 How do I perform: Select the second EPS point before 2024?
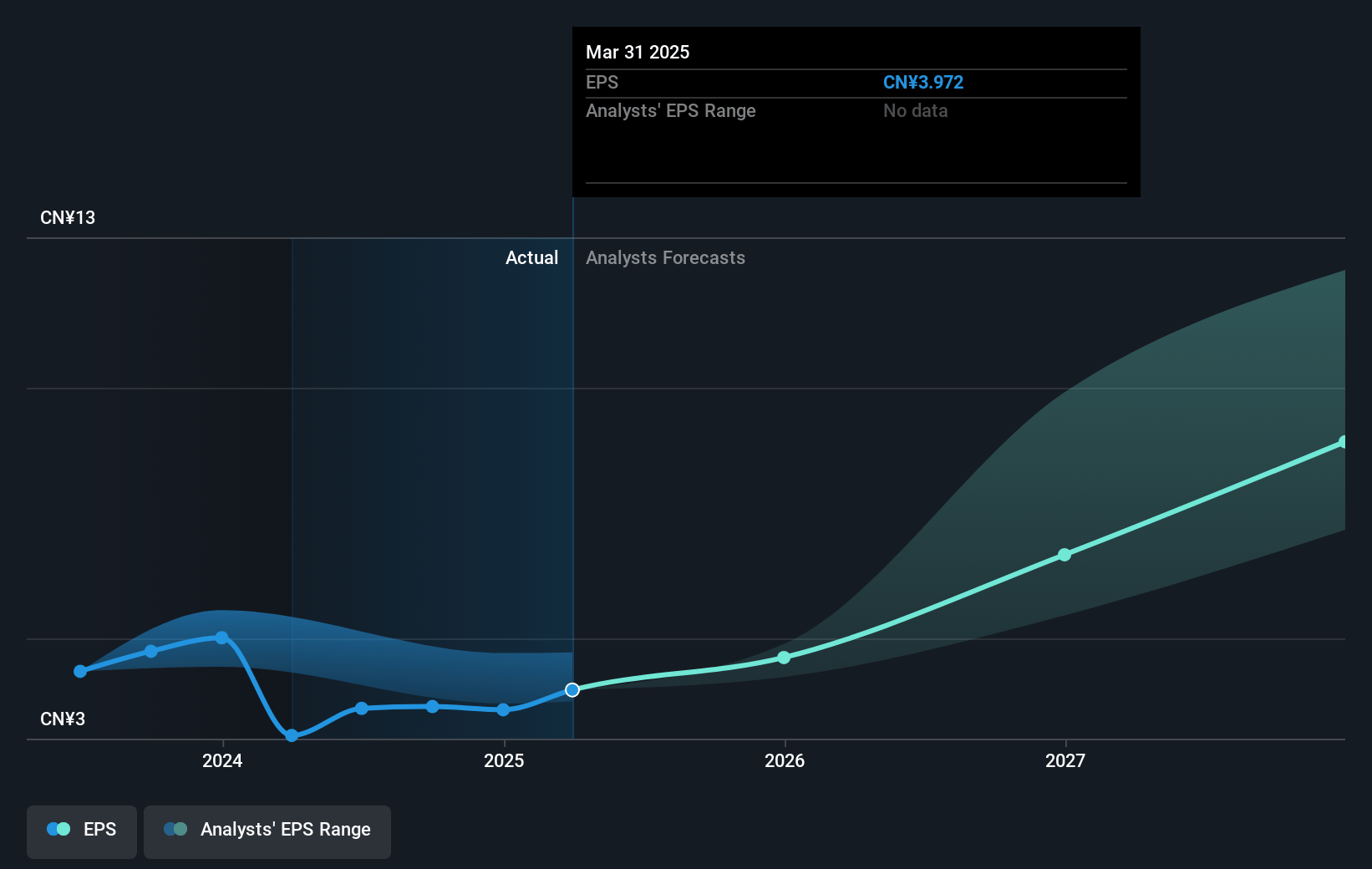pos(151,651)
